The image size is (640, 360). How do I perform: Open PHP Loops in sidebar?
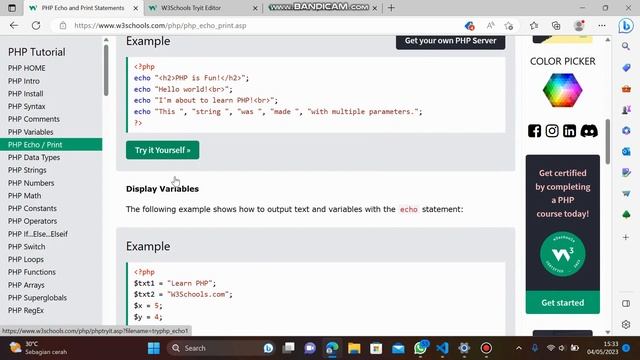[x=26, y=259]
